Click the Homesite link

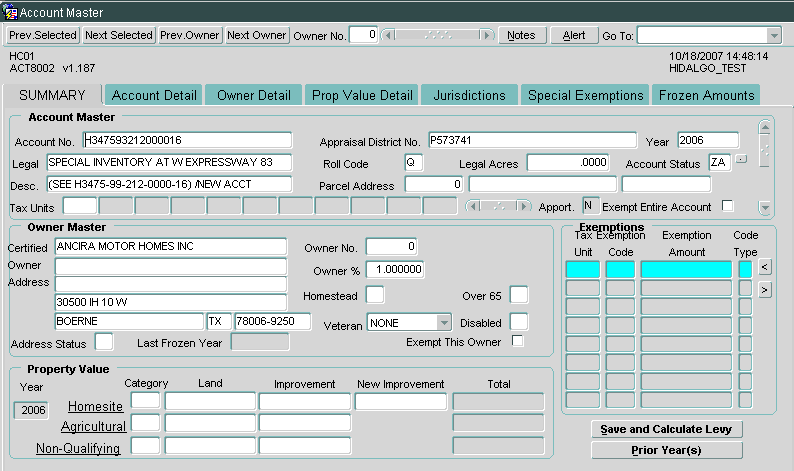click(x=95, y=407)
